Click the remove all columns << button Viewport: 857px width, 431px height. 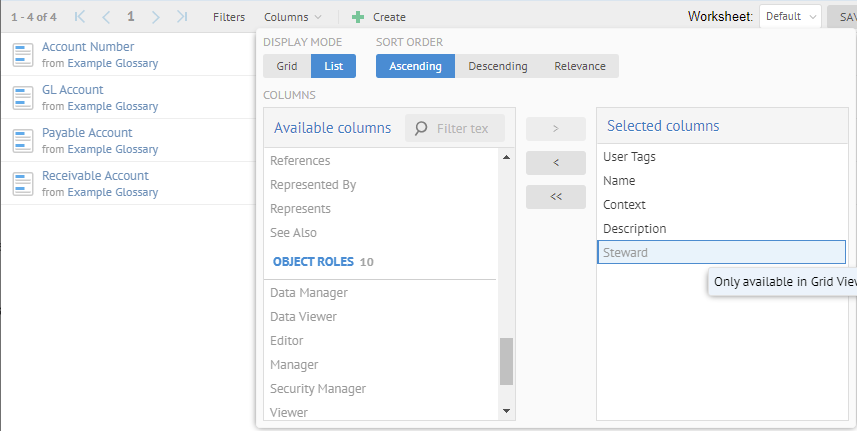(555, 197)
